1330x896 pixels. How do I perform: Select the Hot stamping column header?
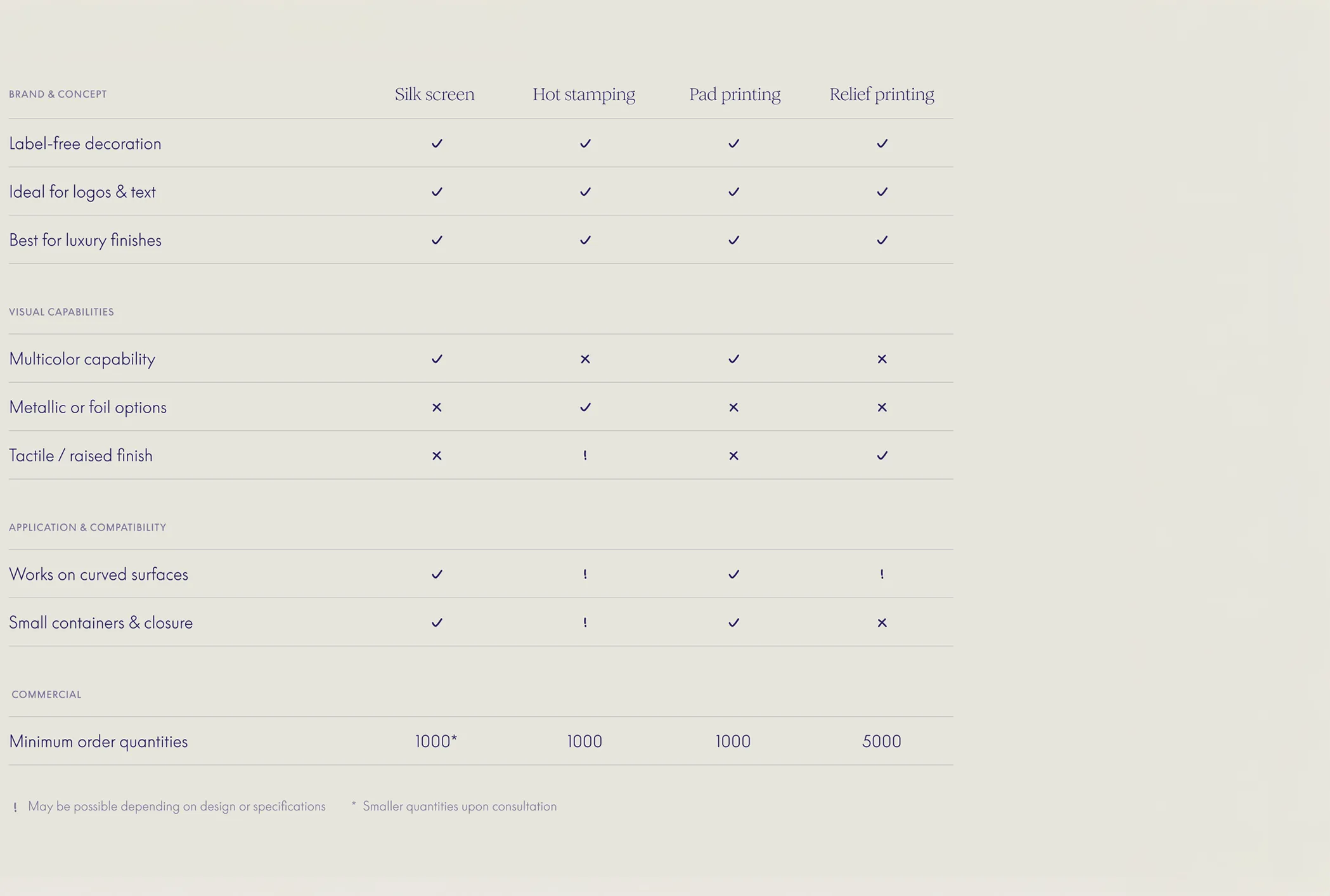point(583,94)
